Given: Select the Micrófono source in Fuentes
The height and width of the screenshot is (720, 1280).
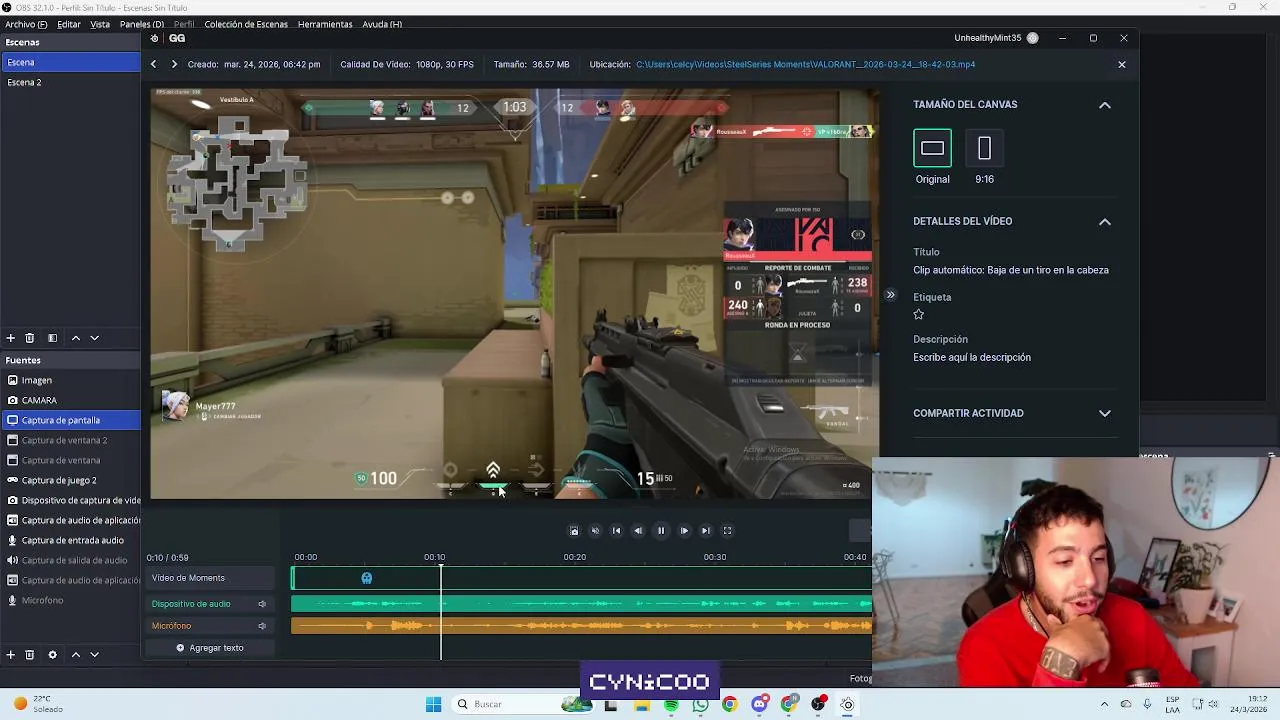Looking at the screenshot, I should 70,600.
